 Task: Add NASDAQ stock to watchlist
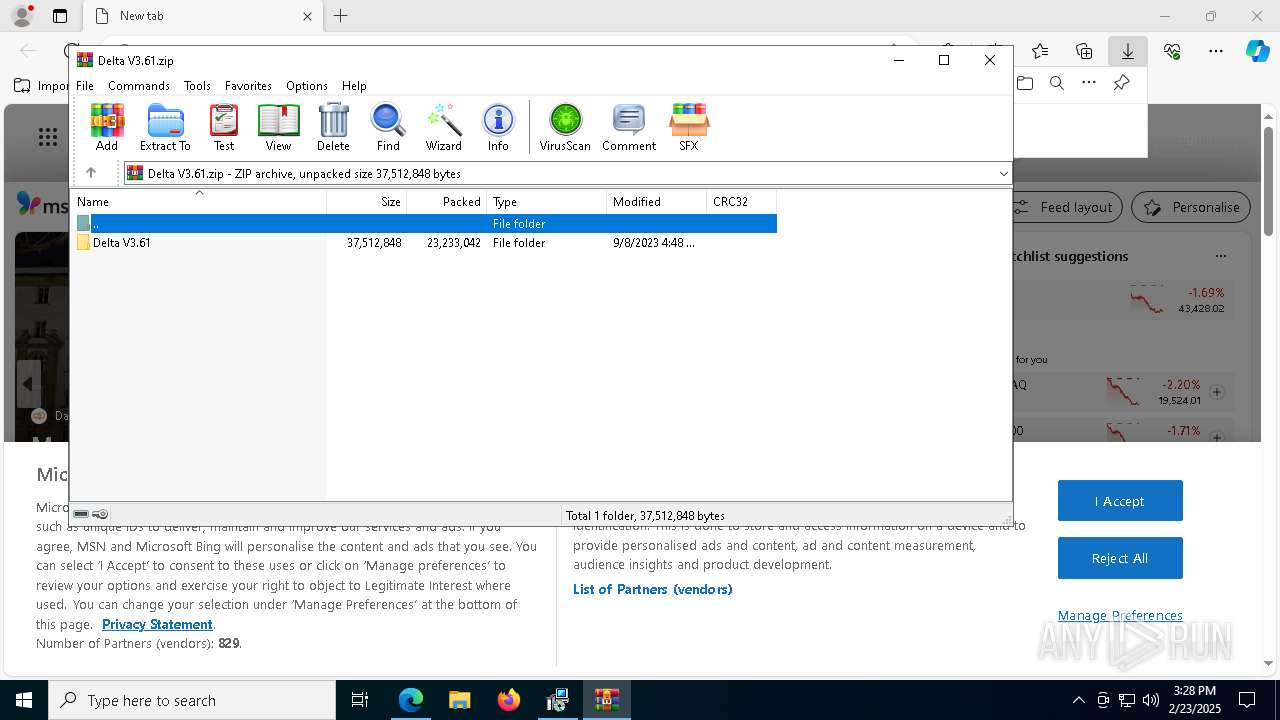click(1217, 392)
